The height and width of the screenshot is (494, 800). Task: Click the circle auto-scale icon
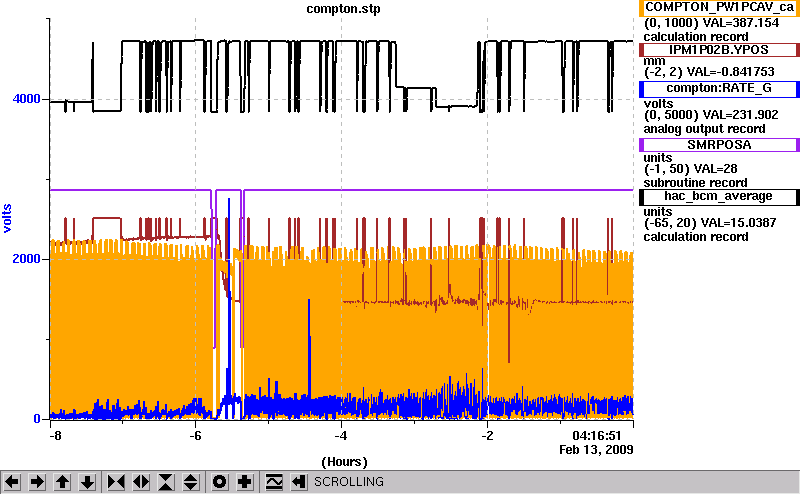click(x=220, y=482)
